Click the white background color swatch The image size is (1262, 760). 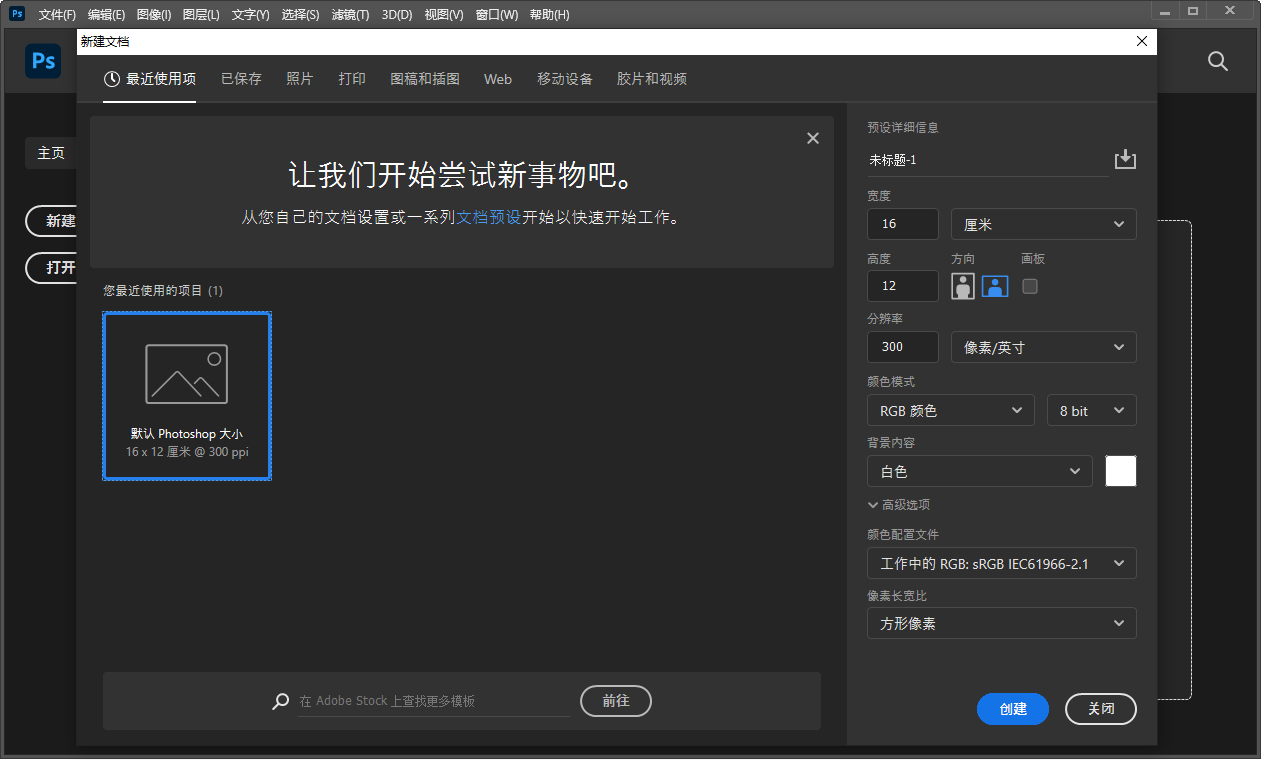point(1120,471)
